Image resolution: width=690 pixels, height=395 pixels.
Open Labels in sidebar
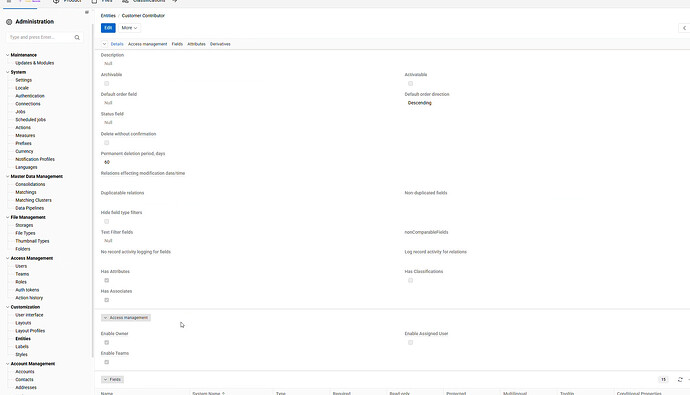[22, 347]
